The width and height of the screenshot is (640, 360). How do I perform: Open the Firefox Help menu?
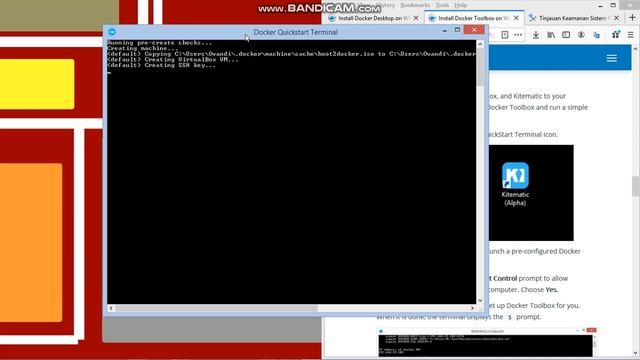coord(460,5)
